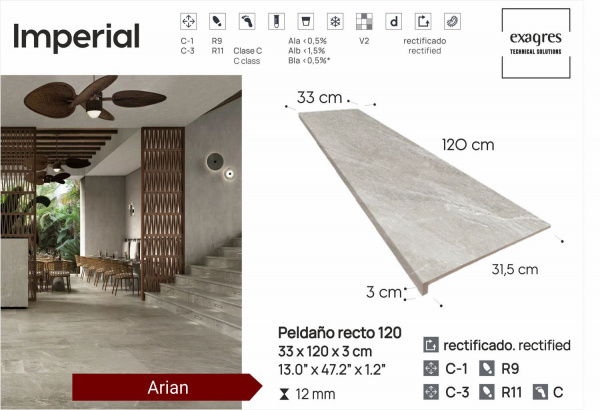Click the V2 shade variation icon

pos(364,21)
